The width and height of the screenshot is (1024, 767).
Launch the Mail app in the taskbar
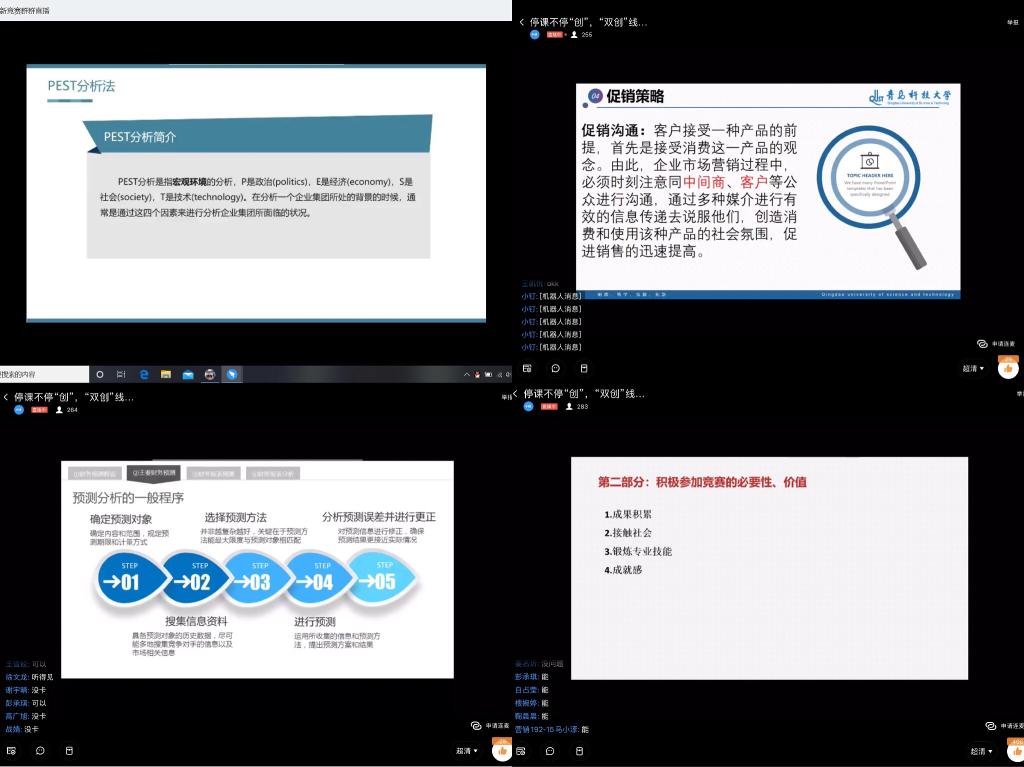click(188, 374)
